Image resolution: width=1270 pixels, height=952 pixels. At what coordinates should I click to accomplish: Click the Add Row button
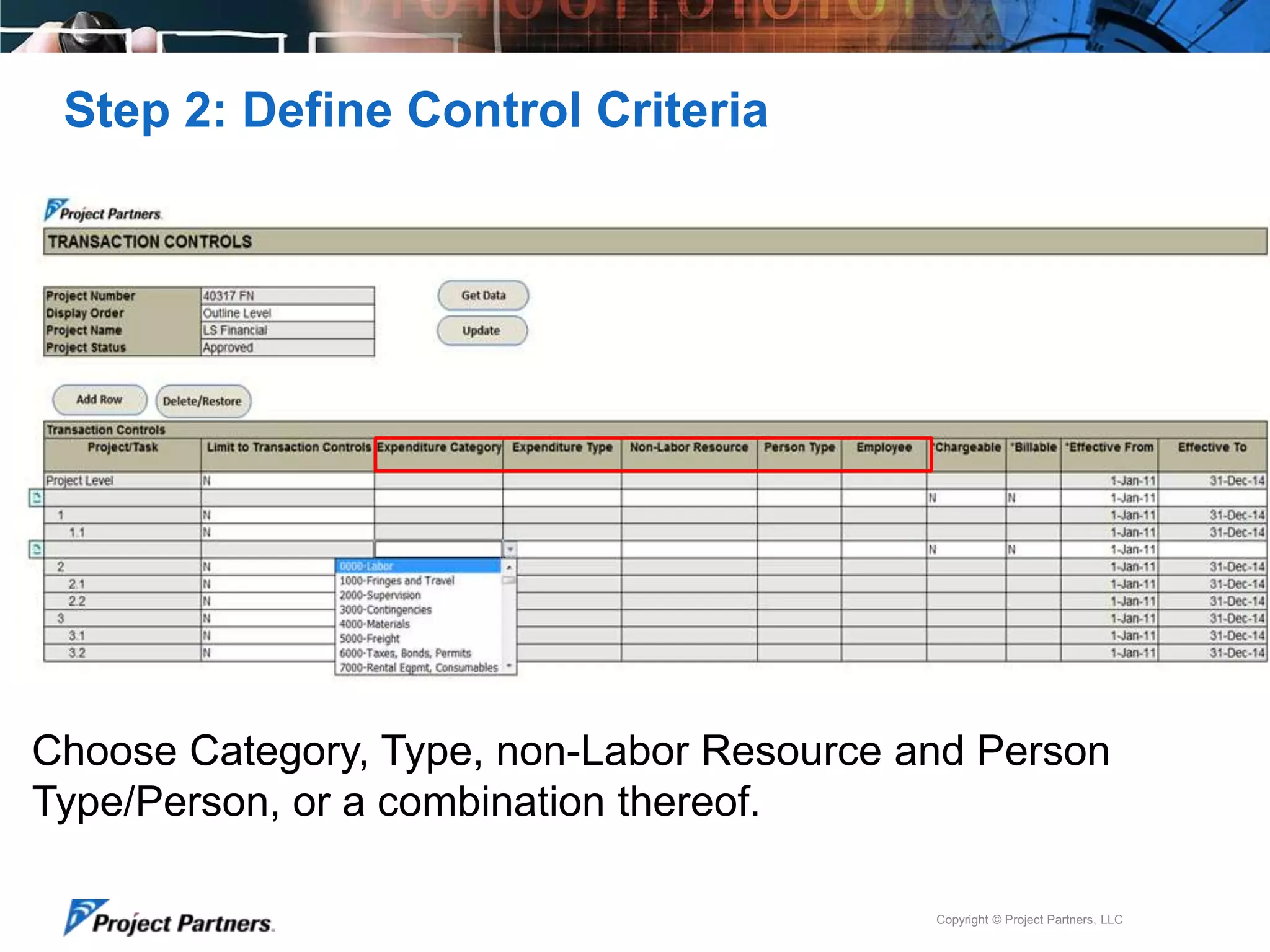100,400
